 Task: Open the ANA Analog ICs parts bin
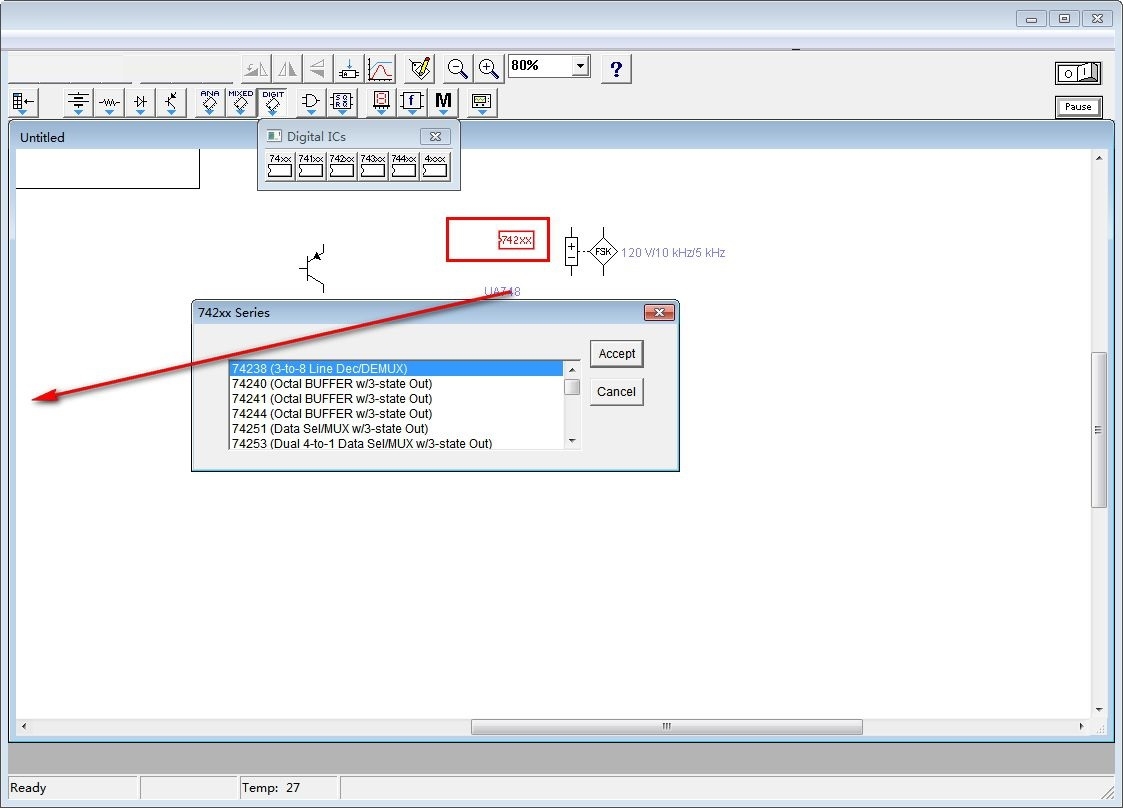pyautogui.click(x=210, y=102)
